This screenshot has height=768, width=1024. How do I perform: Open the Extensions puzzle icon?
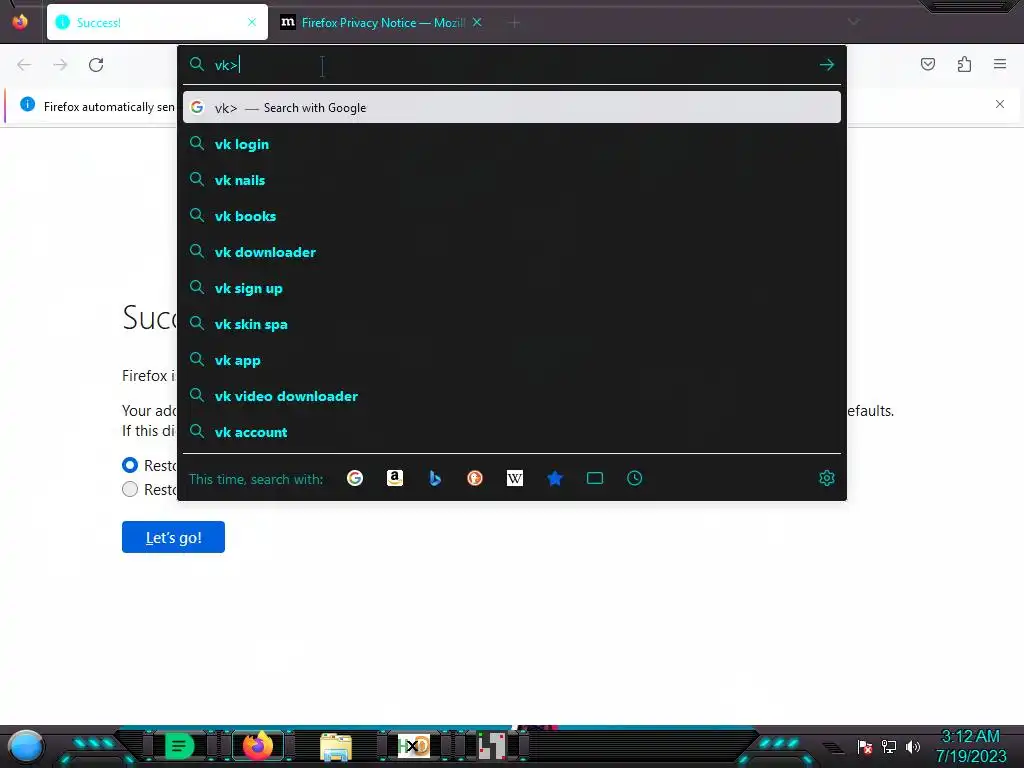click(x=964, y=64)
